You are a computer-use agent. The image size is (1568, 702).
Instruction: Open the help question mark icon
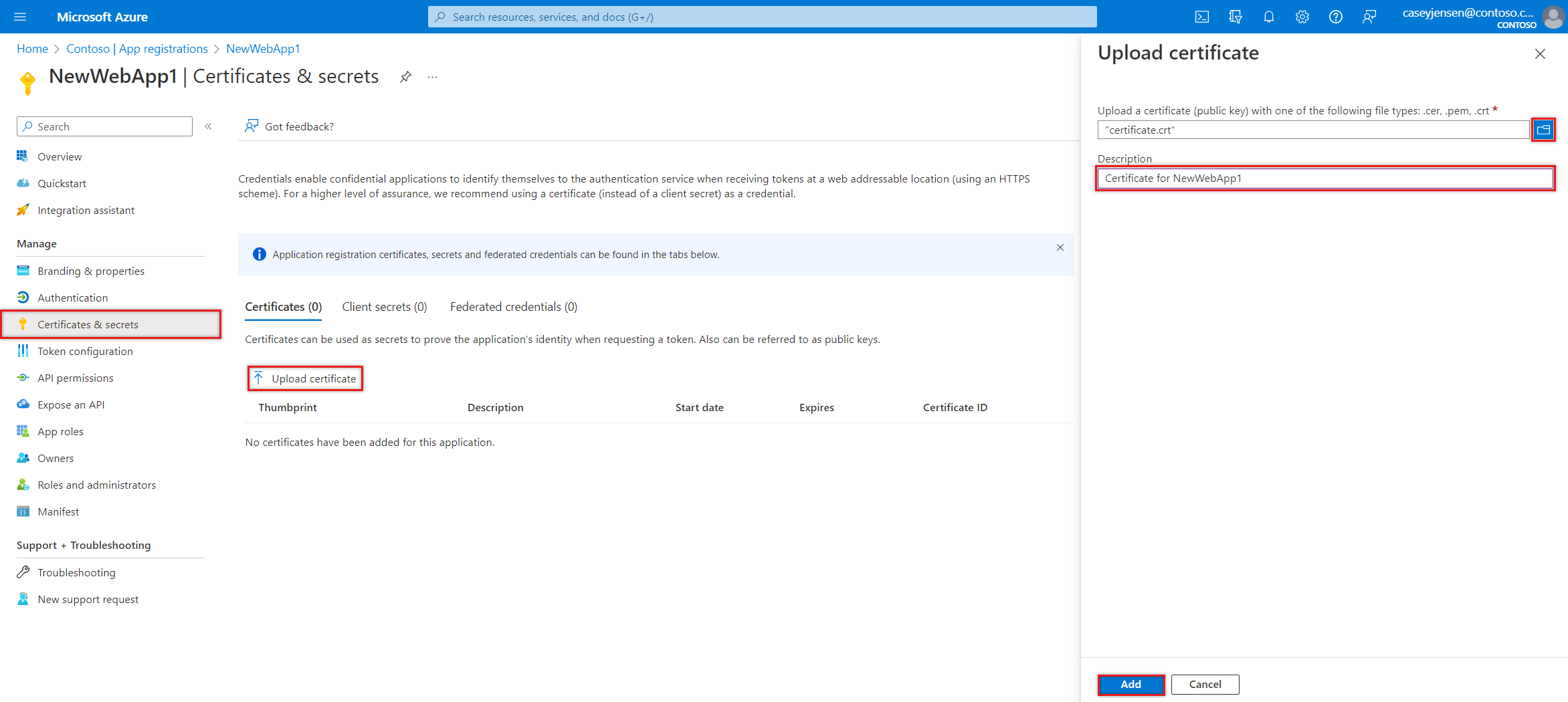pyautogui.click(x=1336, y=17)
